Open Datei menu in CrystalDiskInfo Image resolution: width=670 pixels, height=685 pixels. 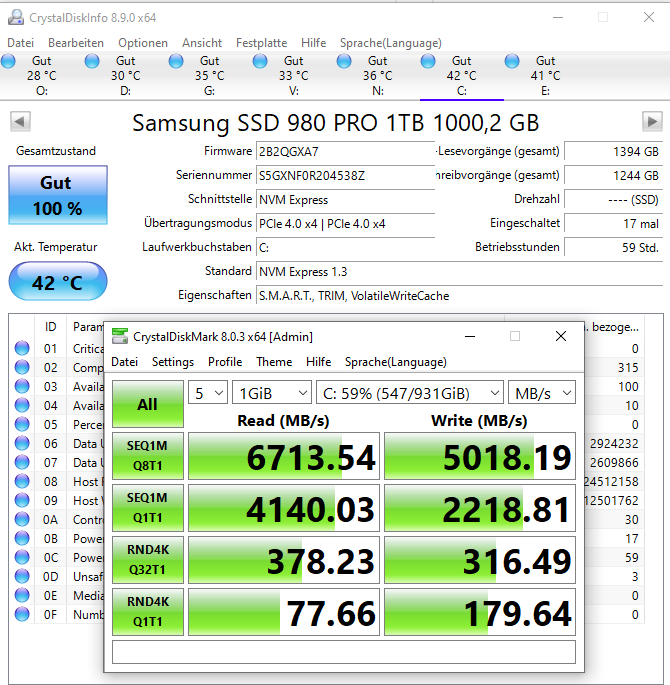(21, 43)
